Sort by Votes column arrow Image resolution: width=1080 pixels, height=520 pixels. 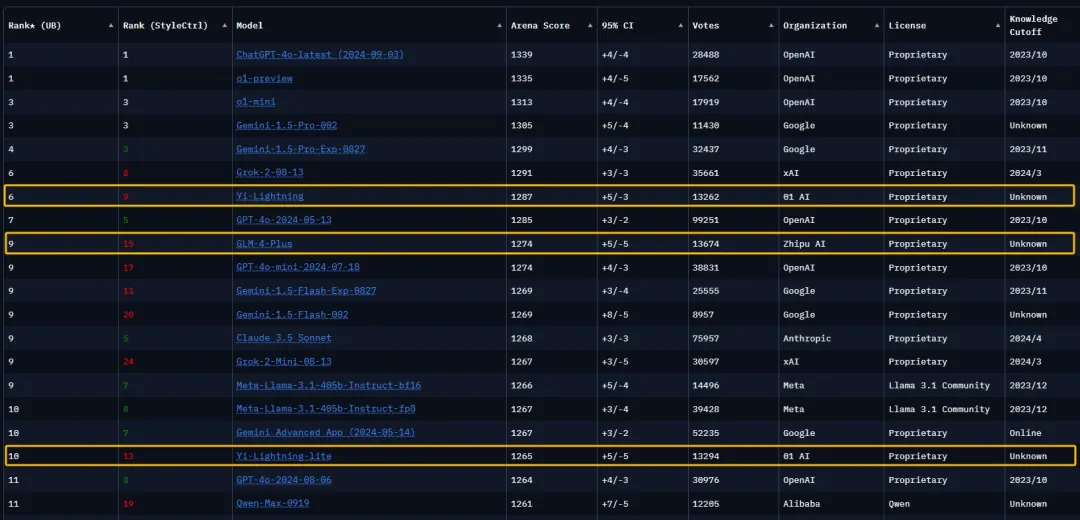click(x=772, y=25)
